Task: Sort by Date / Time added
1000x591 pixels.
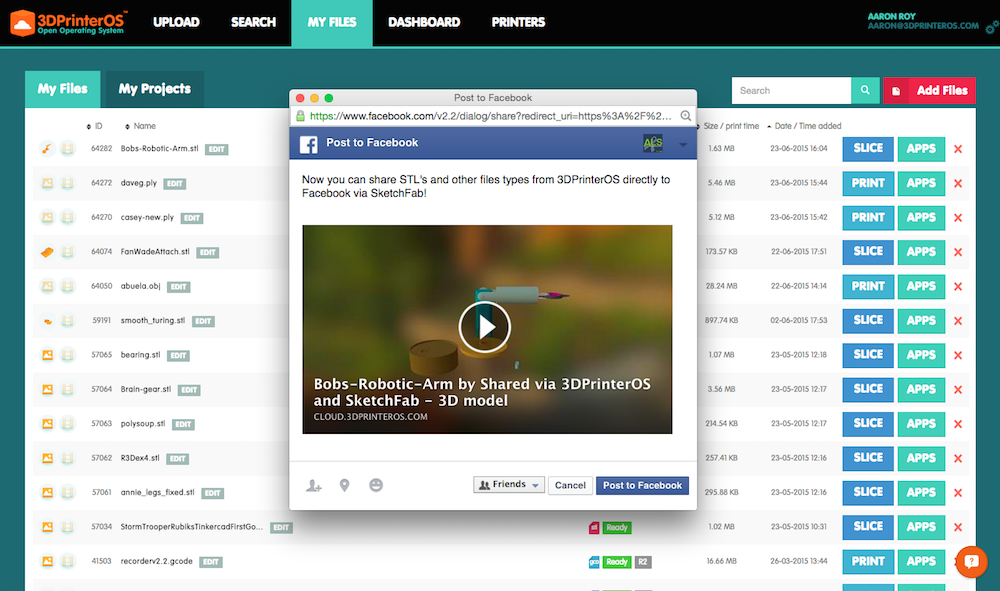Action: pyautogui.click(x=804, y=126)
